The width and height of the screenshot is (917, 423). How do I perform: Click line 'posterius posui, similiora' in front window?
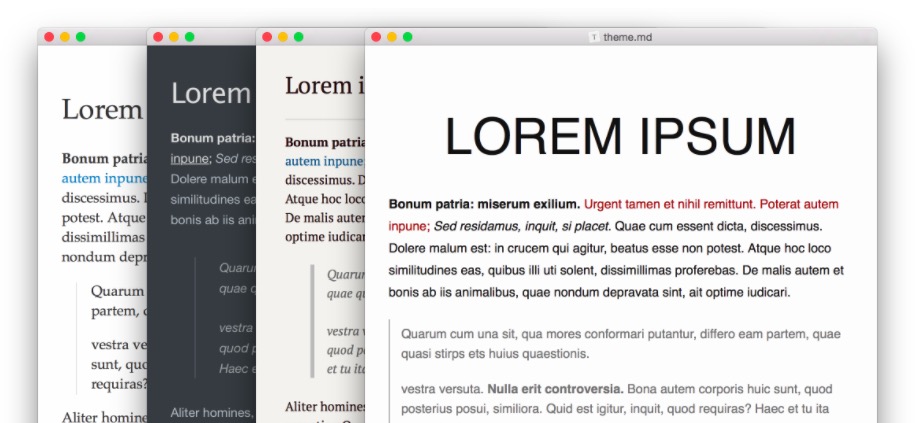click(x=615, y=408)
